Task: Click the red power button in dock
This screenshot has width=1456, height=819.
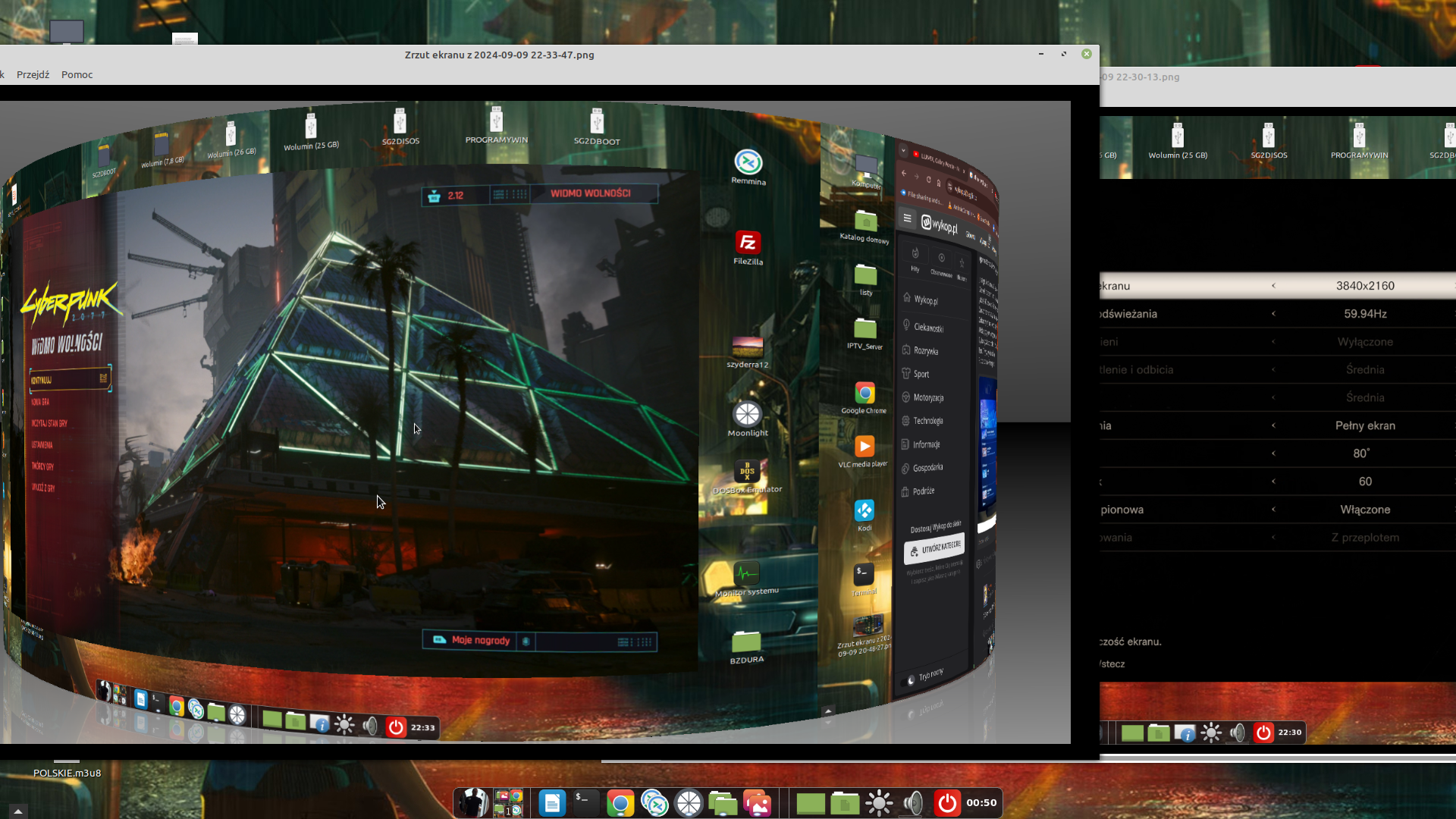Action: point(947,802)
